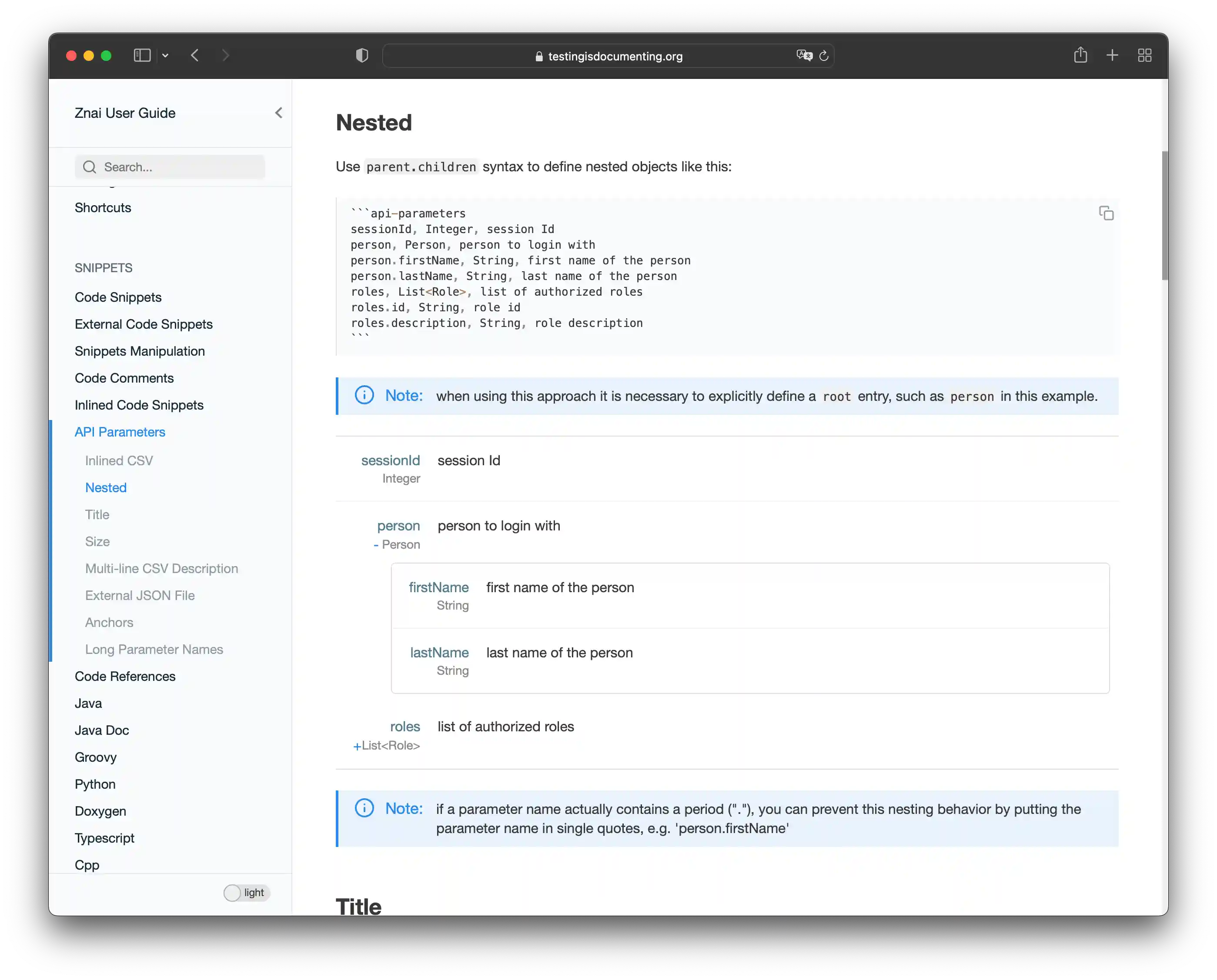Go to the Inlined CSV section
Image resolution: width=1217 pixels, height=980 pixels.
pos(119,460)
